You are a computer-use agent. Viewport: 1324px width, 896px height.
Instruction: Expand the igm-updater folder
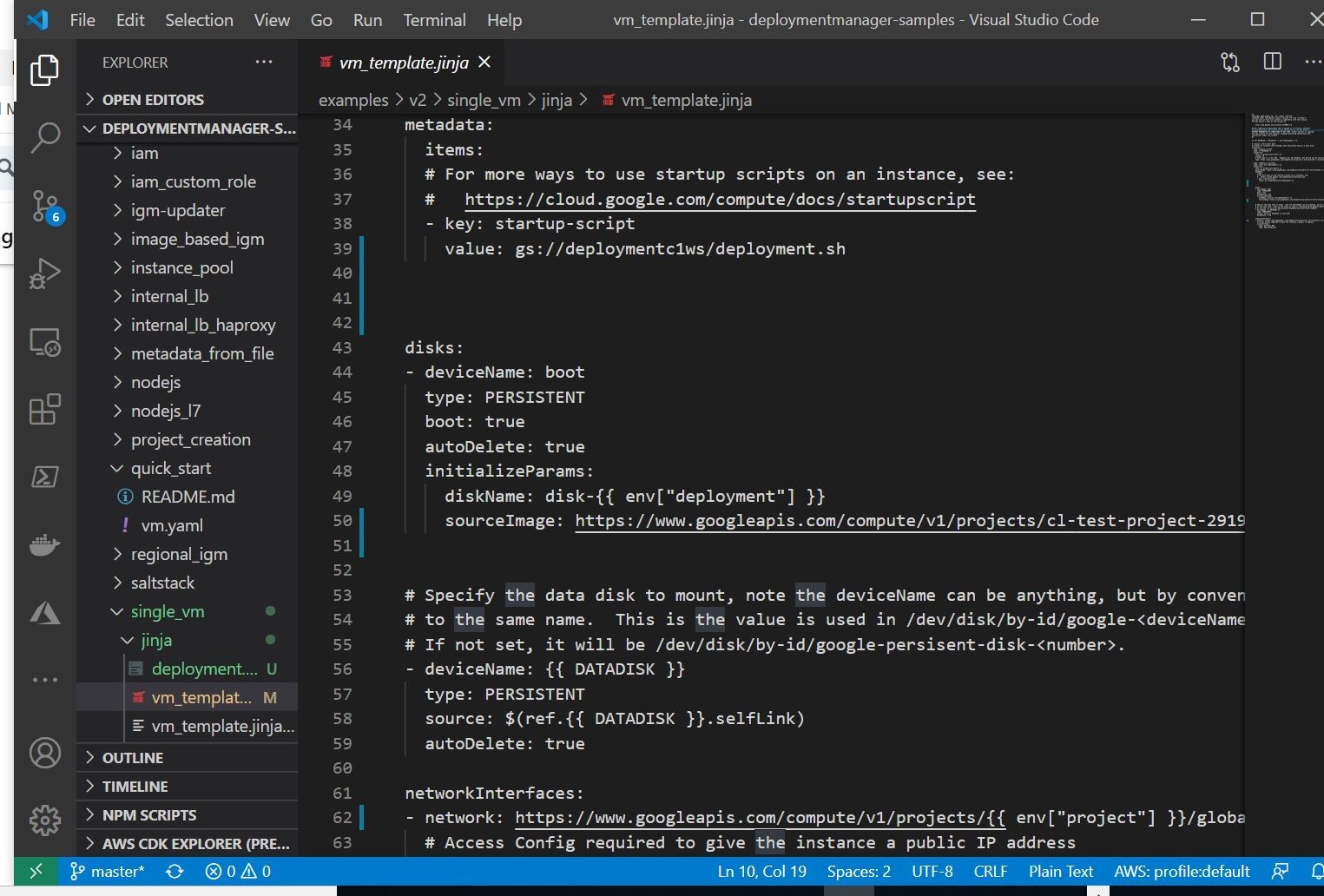[188, 210]
